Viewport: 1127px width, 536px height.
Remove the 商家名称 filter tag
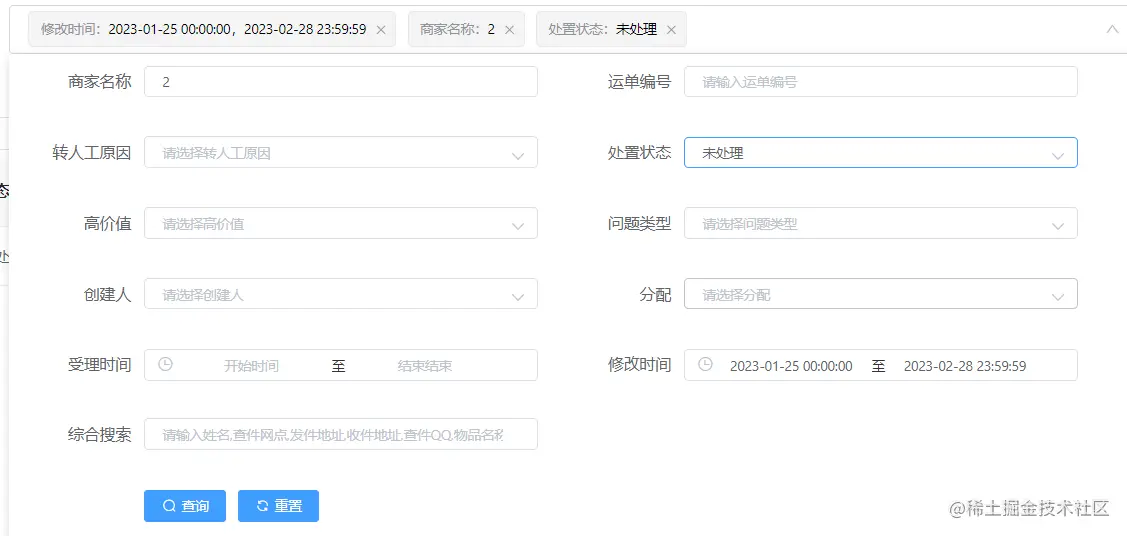tap(510, 29)
